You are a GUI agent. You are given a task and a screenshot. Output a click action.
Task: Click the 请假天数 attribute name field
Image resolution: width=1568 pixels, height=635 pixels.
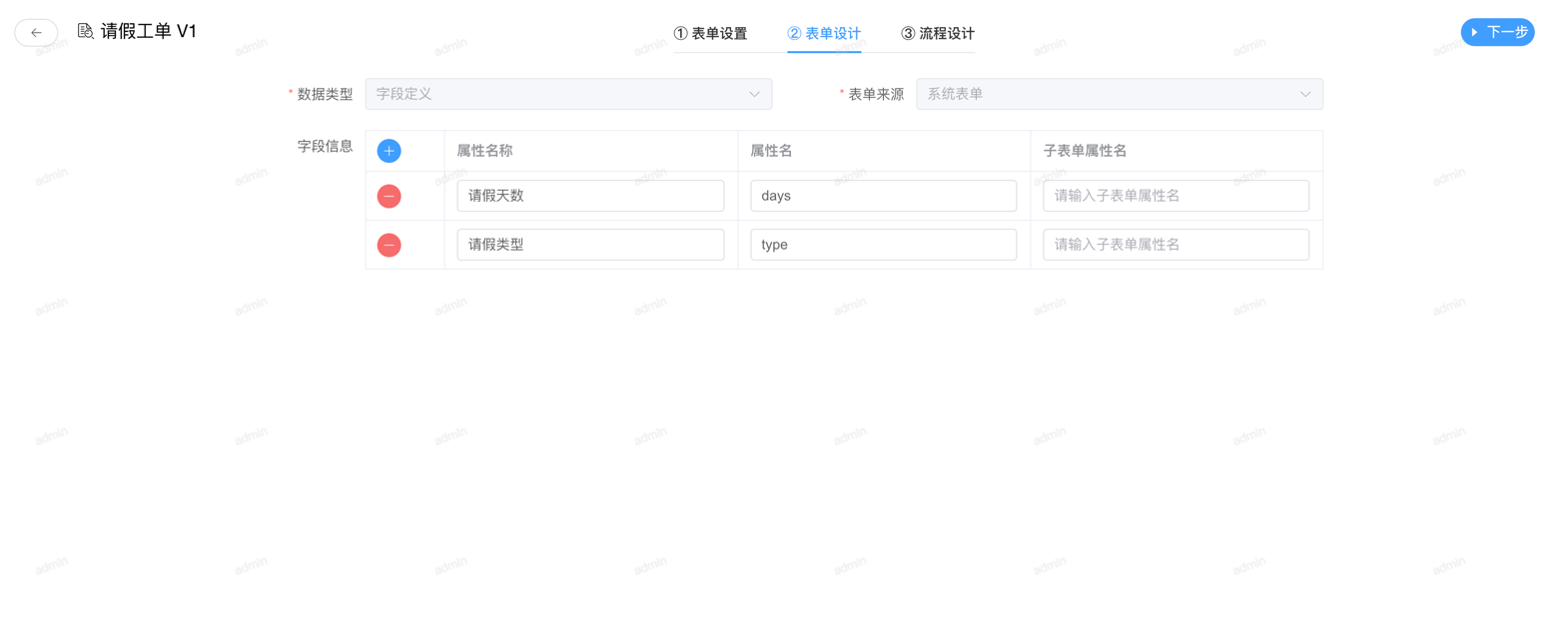pos(590,196)
